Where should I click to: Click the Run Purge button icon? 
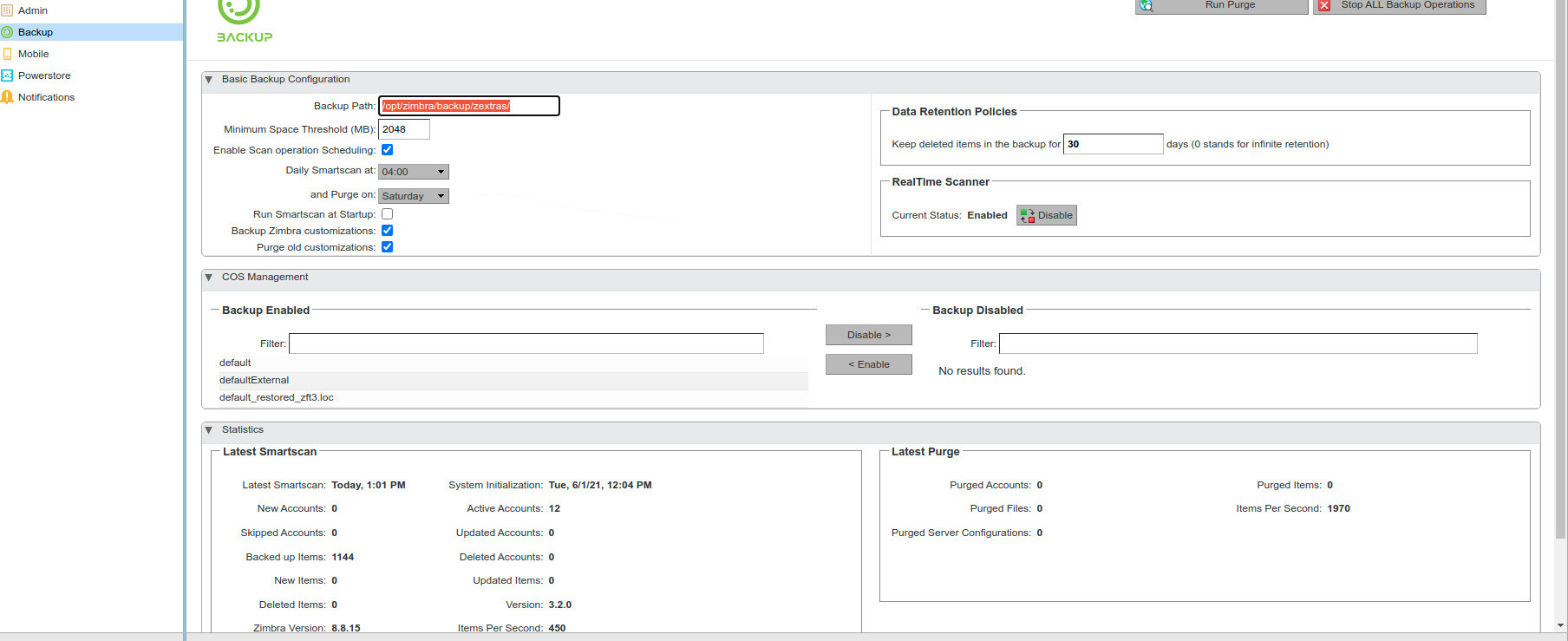(x=1147, y=5)
